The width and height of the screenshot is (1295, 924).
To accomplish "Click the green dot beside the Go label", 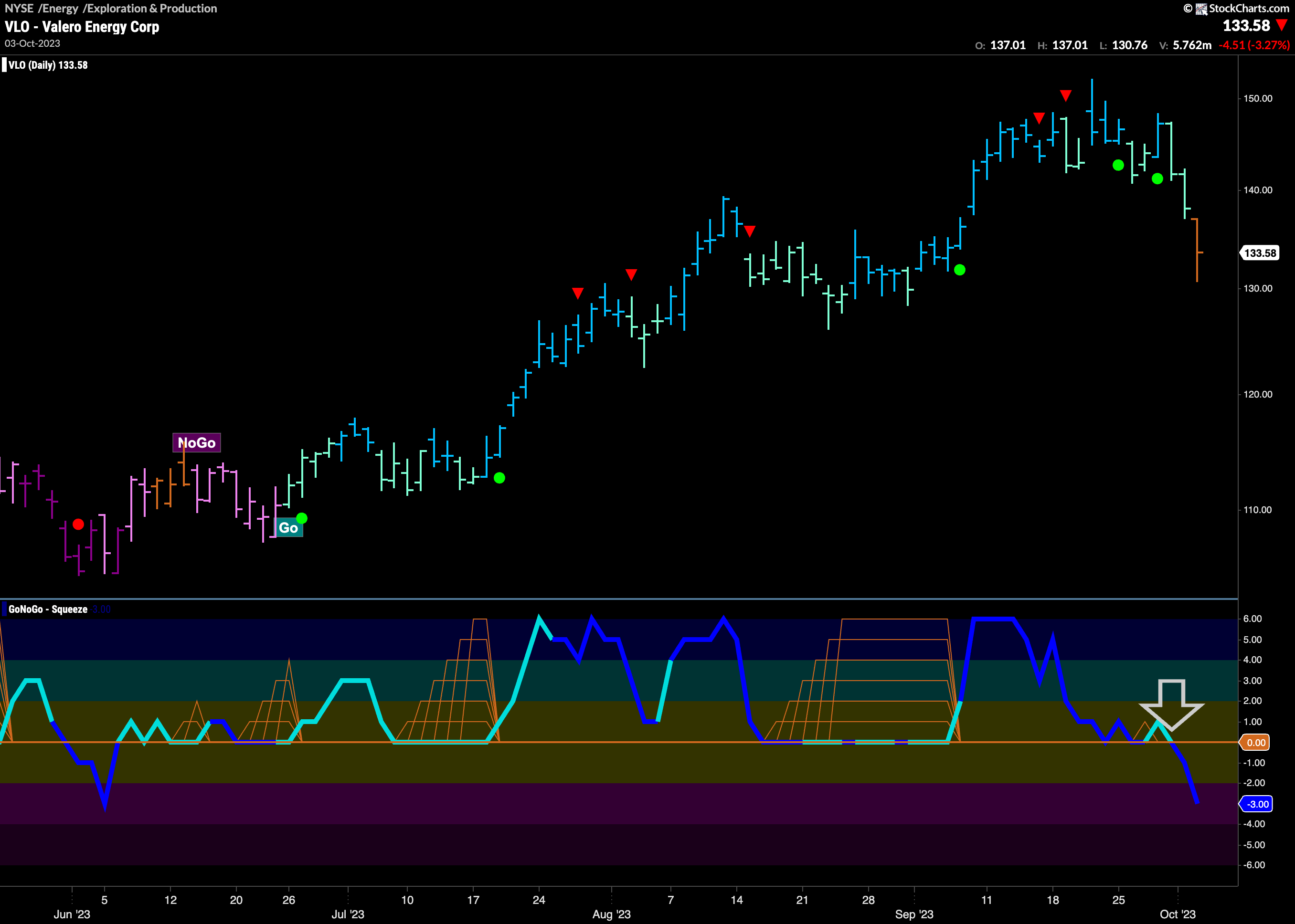I will (x=302, y=518).
